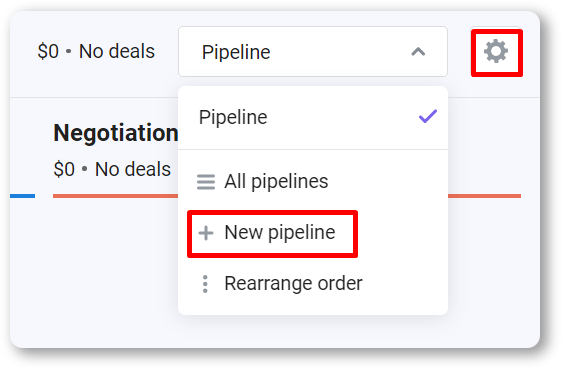Viewport: 562px width, 369px height.
Task: Open pipeline settings gear icon
Action: pos(496,52)
